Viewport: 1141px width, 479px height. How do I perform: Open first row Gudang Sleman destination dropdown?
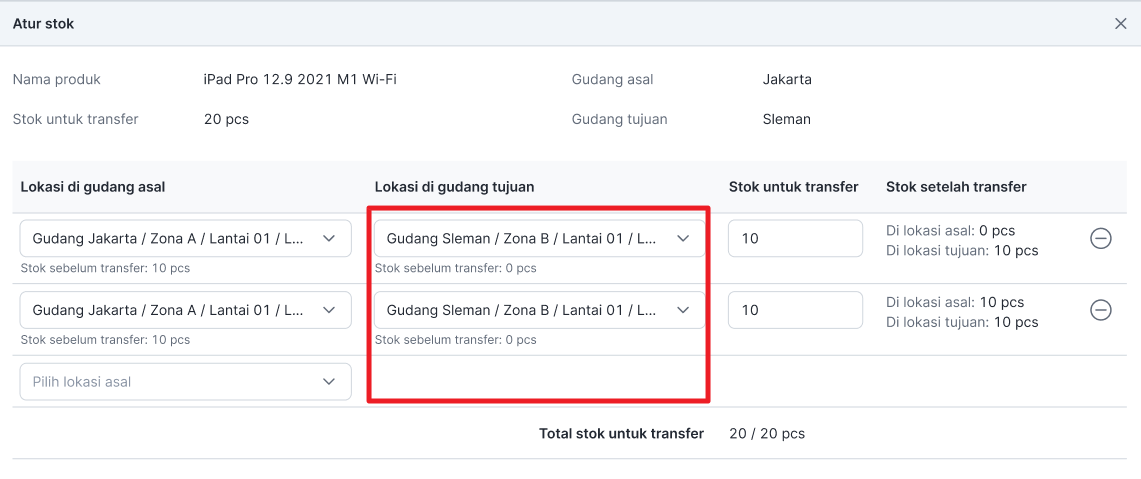point(539,238)
